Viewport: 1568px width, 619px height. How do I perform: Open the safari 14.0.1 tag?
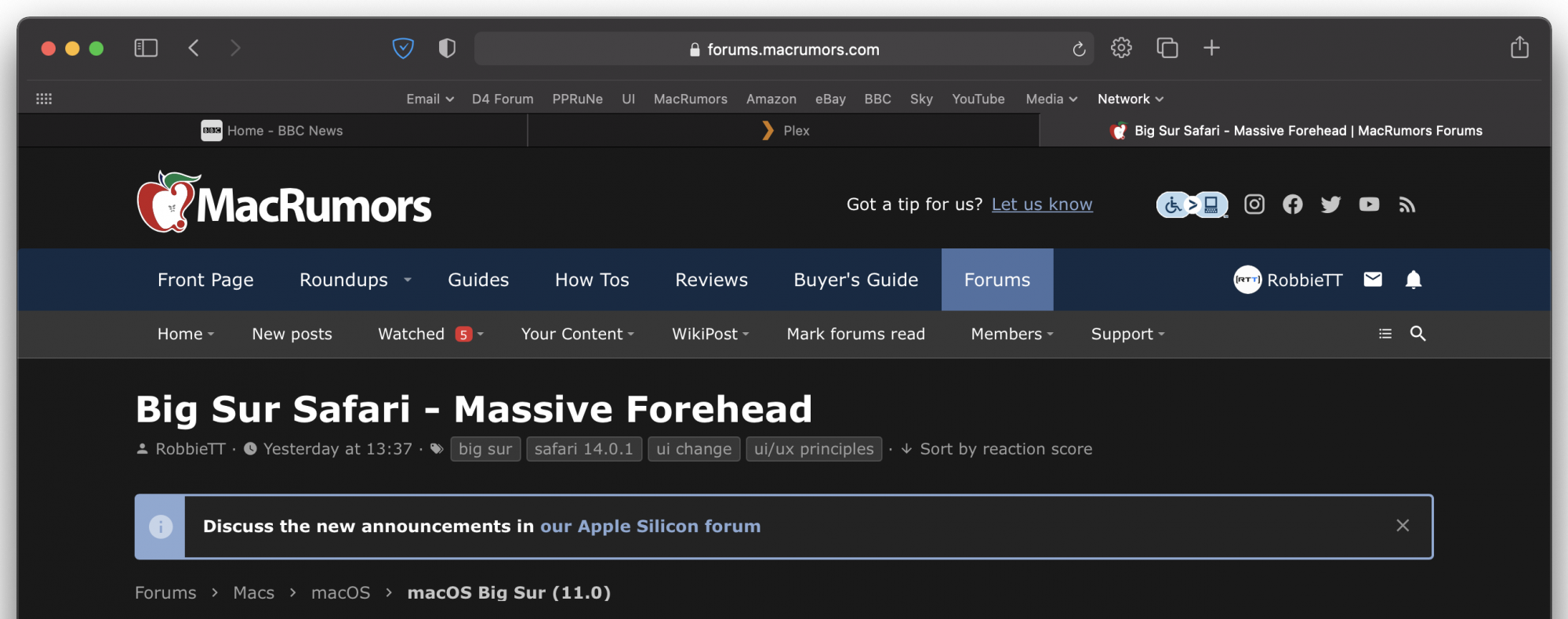pos(584,449)
